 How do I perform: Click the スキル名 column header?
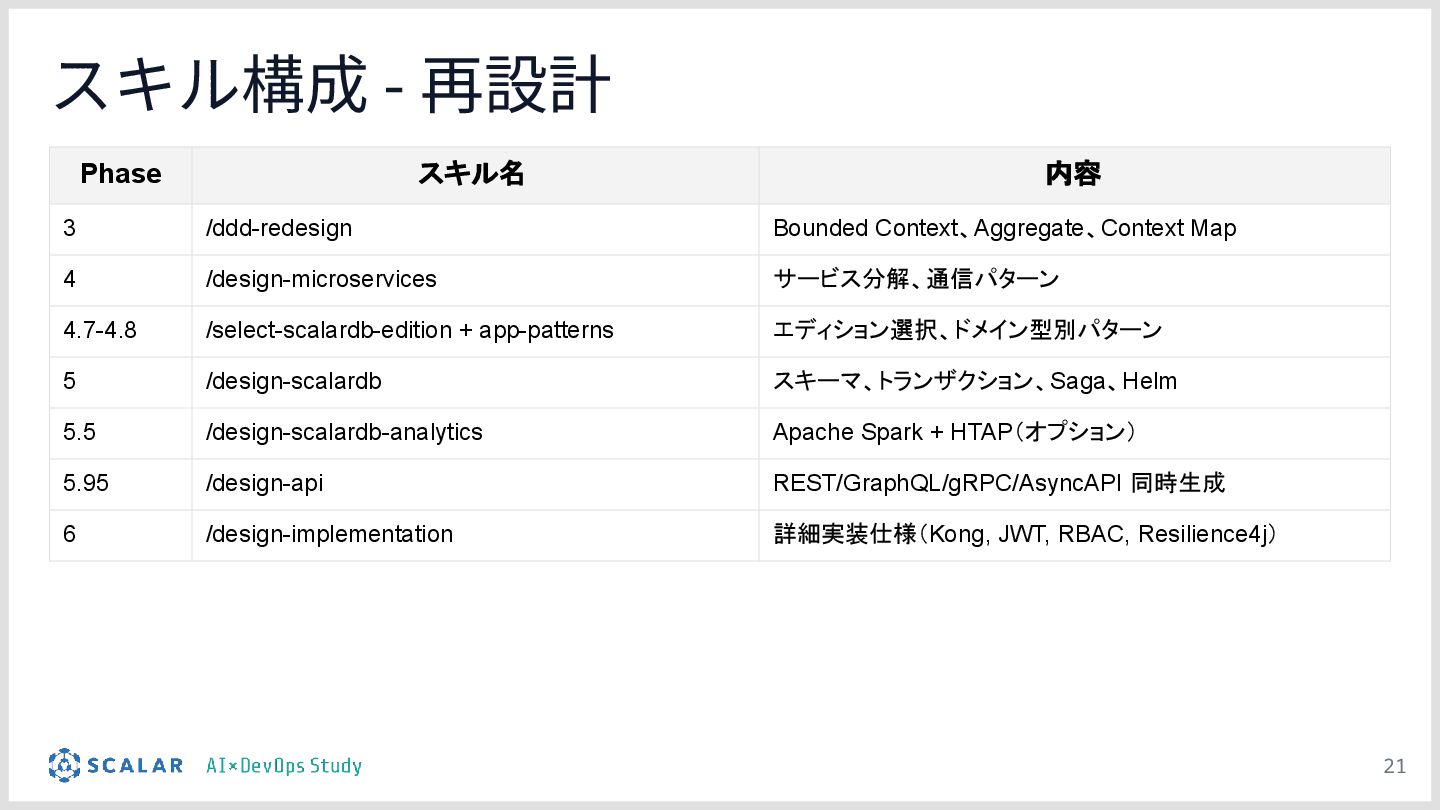[475, 175]
